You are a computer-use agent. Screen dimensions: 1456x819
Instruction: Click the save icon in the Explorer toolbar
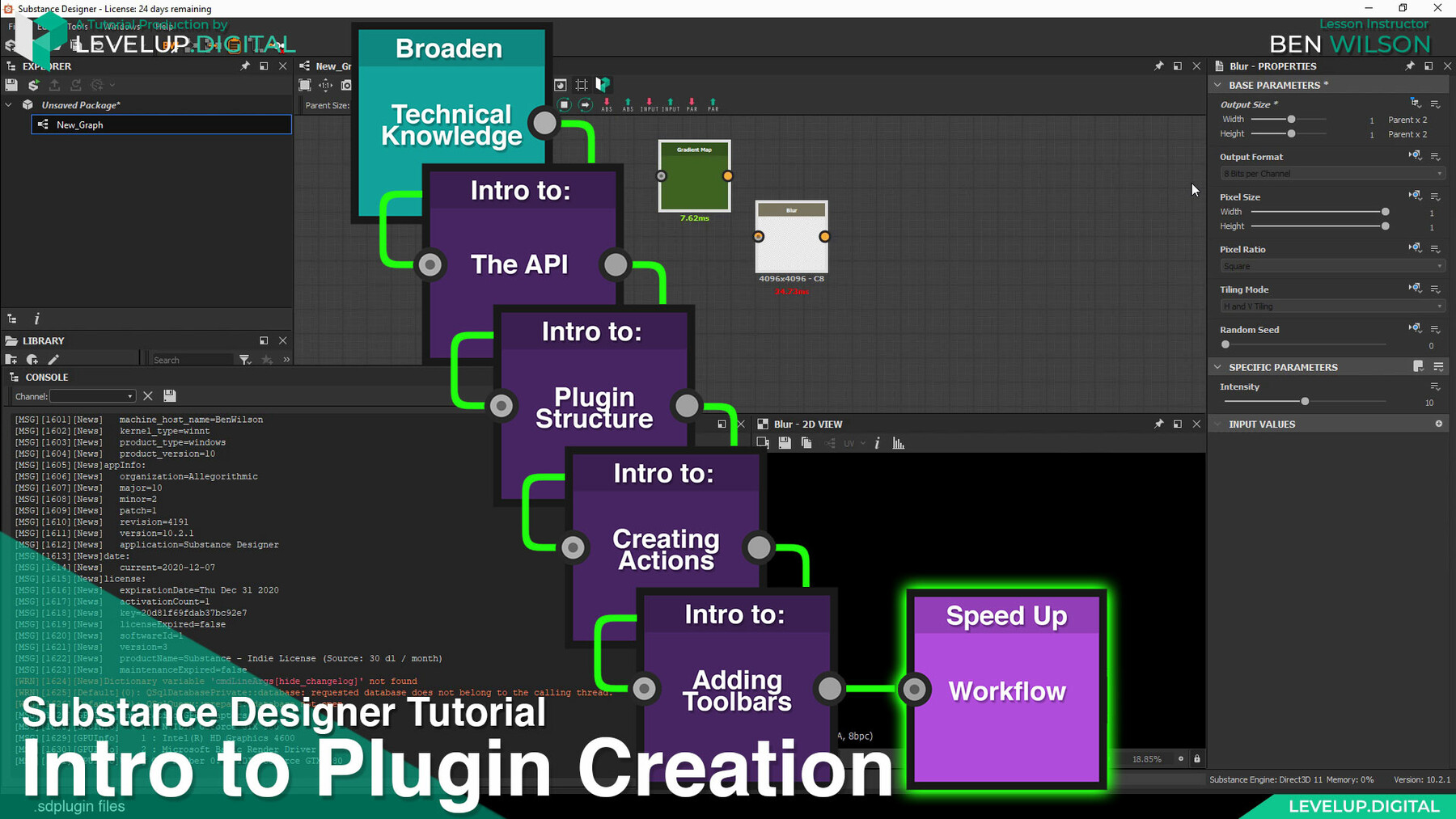pyautogui.click(x=11, y=84)
